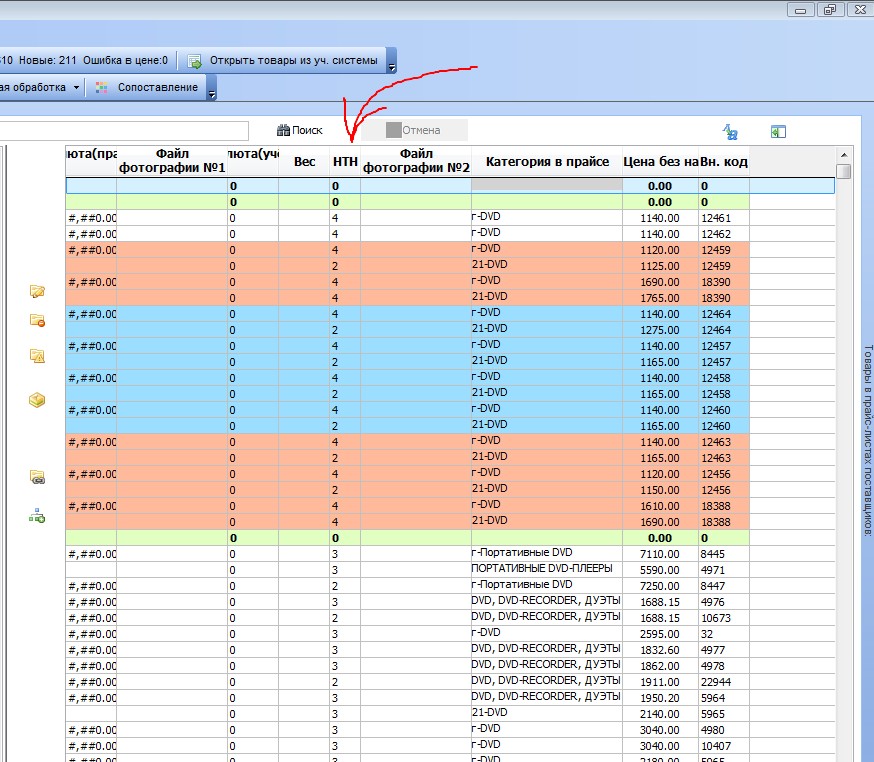Click the Поиск button
Viewport: 874px width, 762px height.
coord(300,130)
